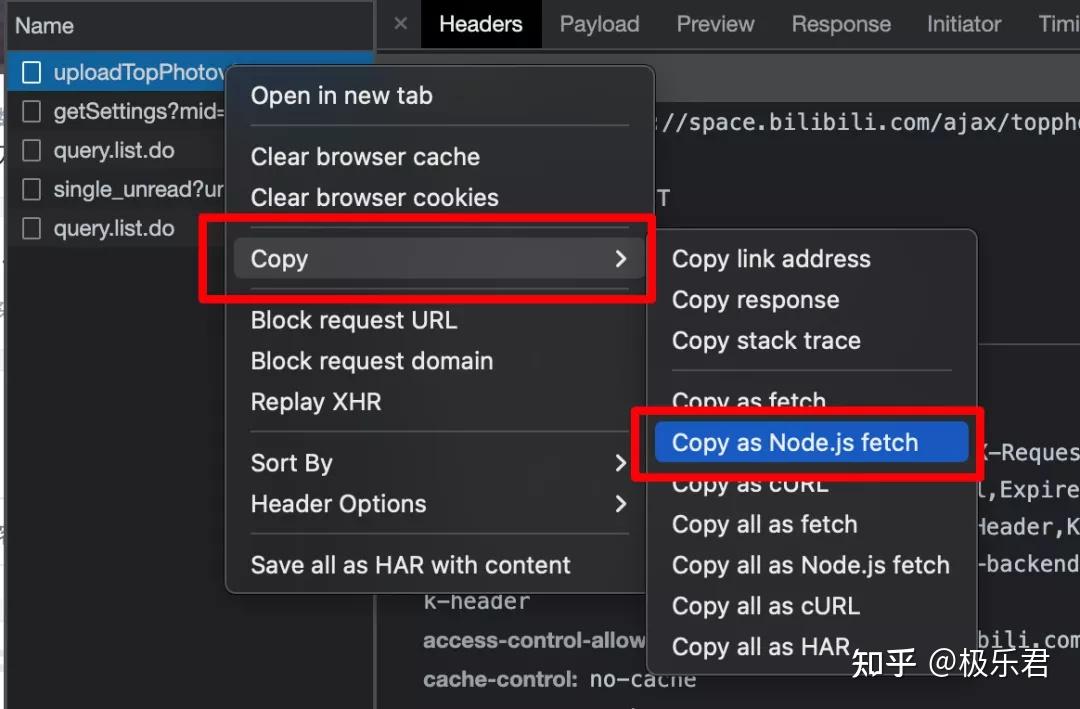Close the request details panel
Viewport: 1080px width, 709px height.
pyautogui.click(x=400, y=24)
